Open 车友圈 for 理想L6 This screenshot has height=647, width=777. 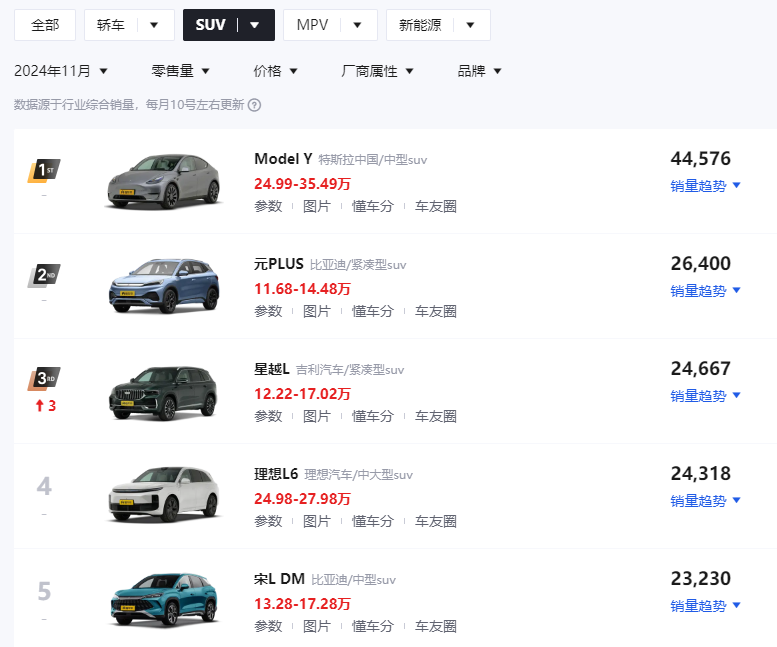pos(436,521)
